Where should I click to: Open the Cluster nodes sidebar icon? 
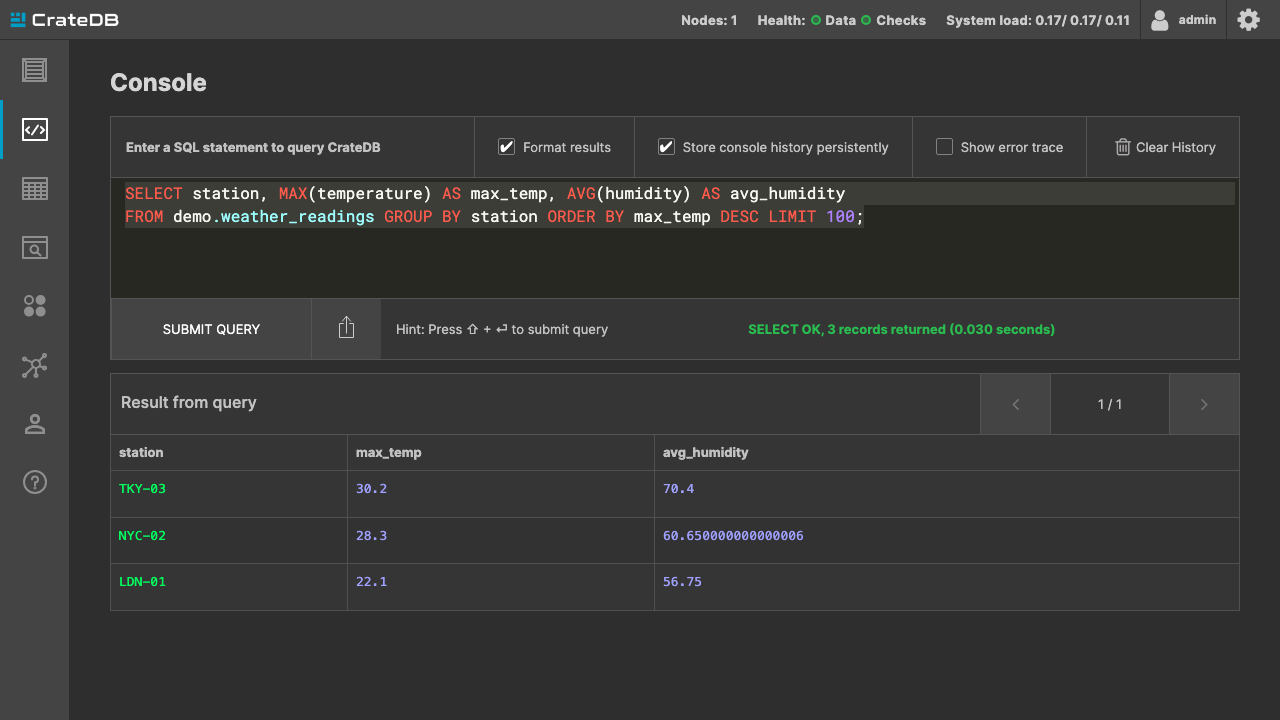[34, 366]
